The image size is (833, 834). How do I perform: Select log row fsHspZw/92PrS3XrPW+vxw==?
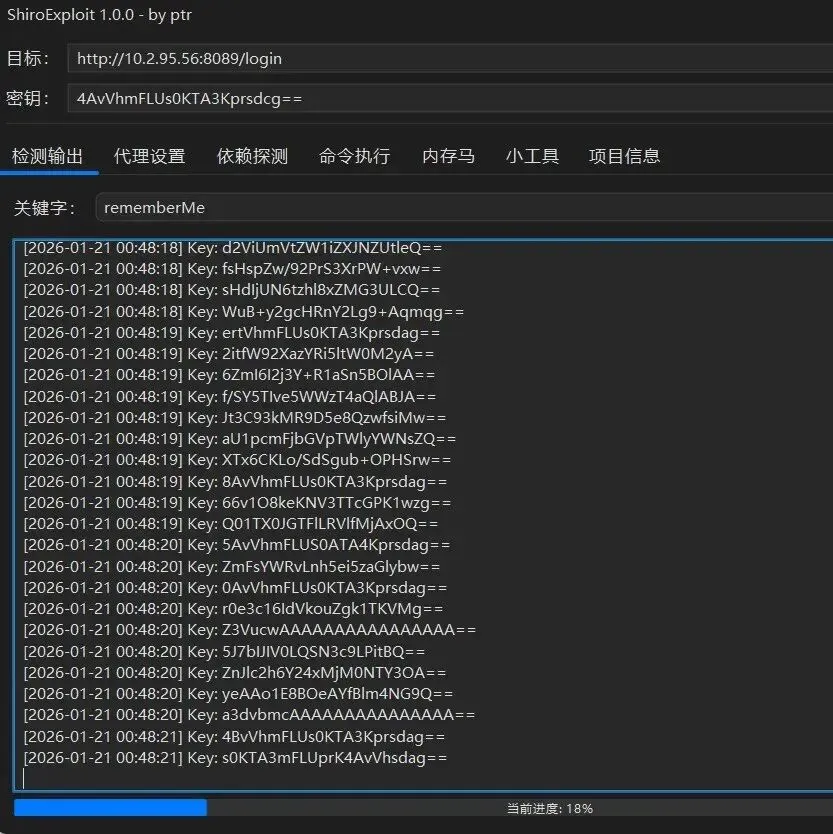(x=232, y=269)
